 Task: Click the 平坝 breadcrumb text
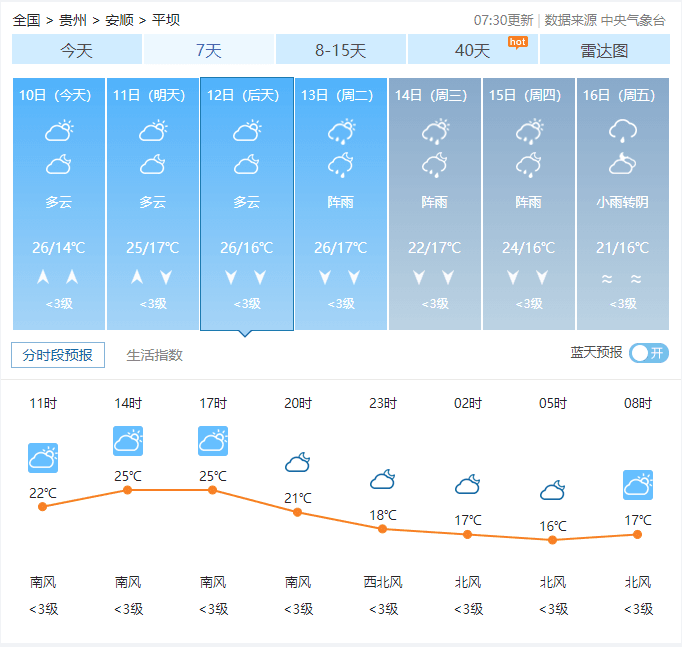click(x=166, y=20)
